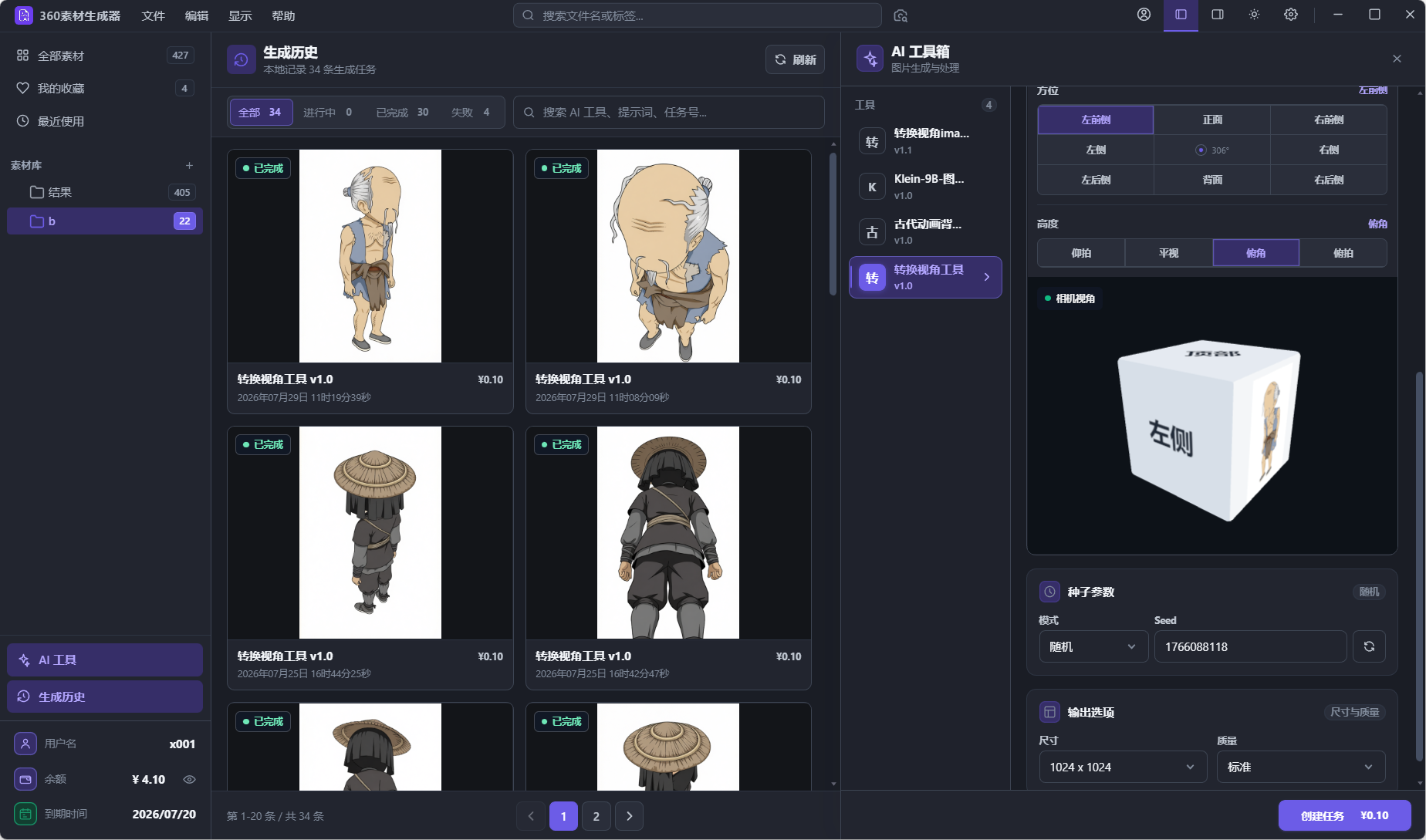Switch to 已完成 30 filter tab
1426x840 pixels.
pyautogui.click(x=402, y=113)
